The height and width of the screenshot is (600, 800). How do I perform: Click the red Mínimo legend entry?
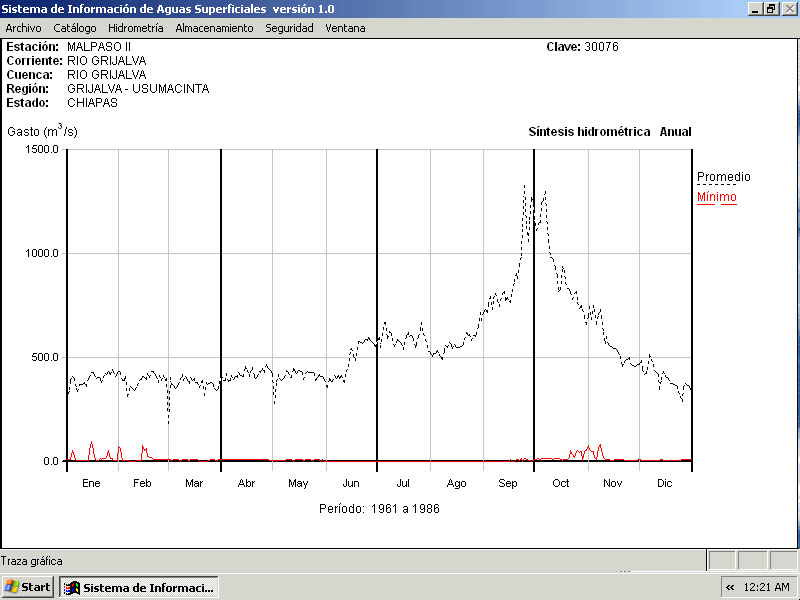point(716,197)
